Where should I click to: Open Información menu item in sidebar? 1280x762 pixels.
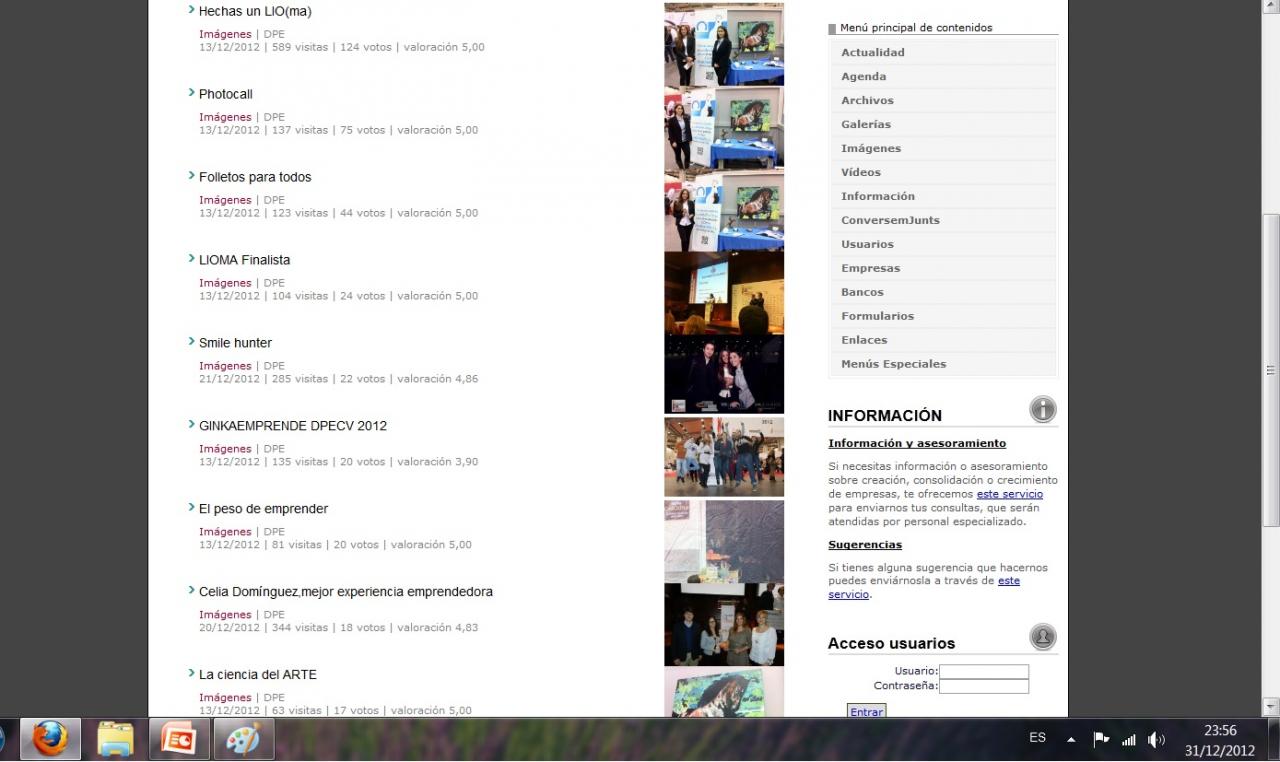click(943, 196)
